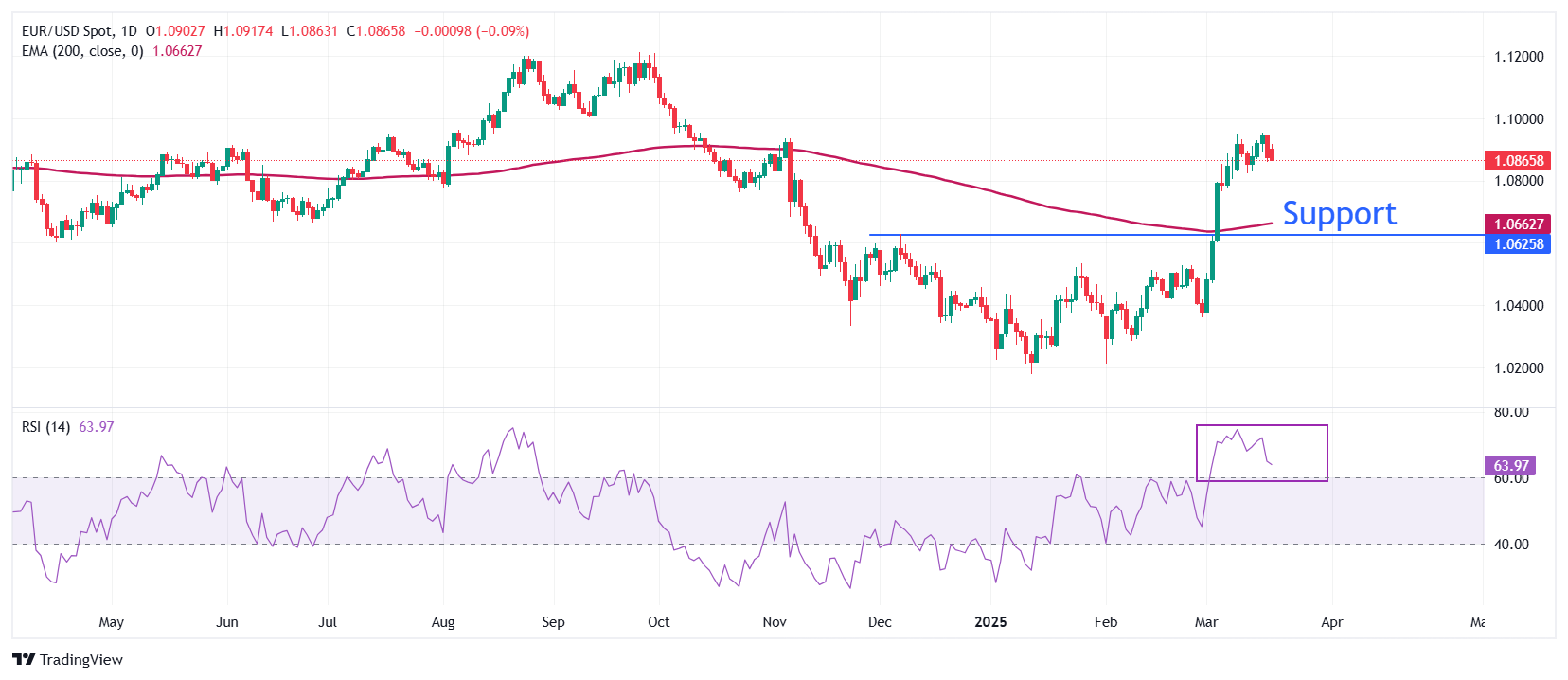Screen dimensions: 1568x680
Task: Click the TradingView logo icon
Action: click(x=24, y=660)
